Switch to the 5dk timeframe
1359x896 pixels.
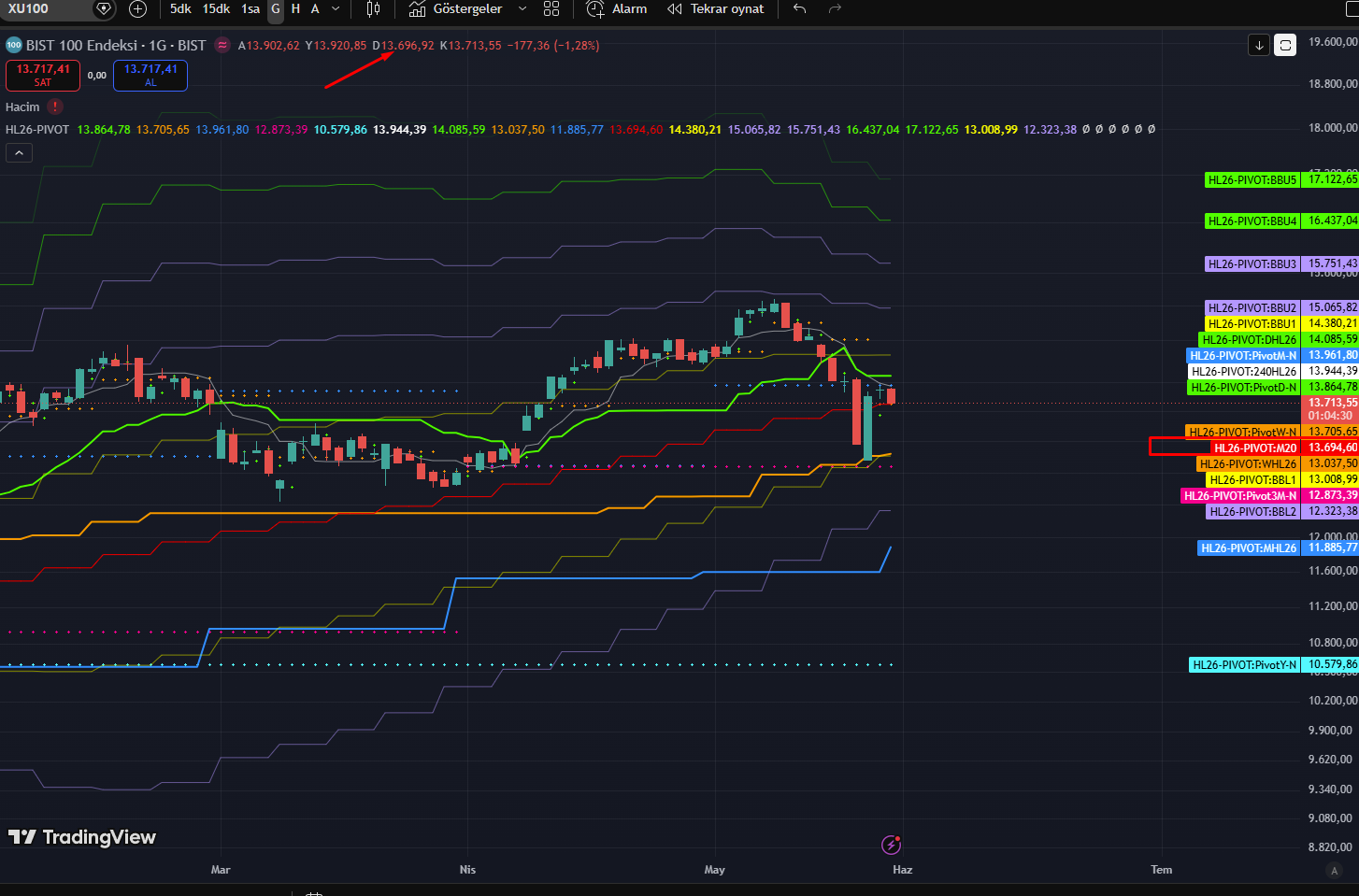click(x=180, y=9)
